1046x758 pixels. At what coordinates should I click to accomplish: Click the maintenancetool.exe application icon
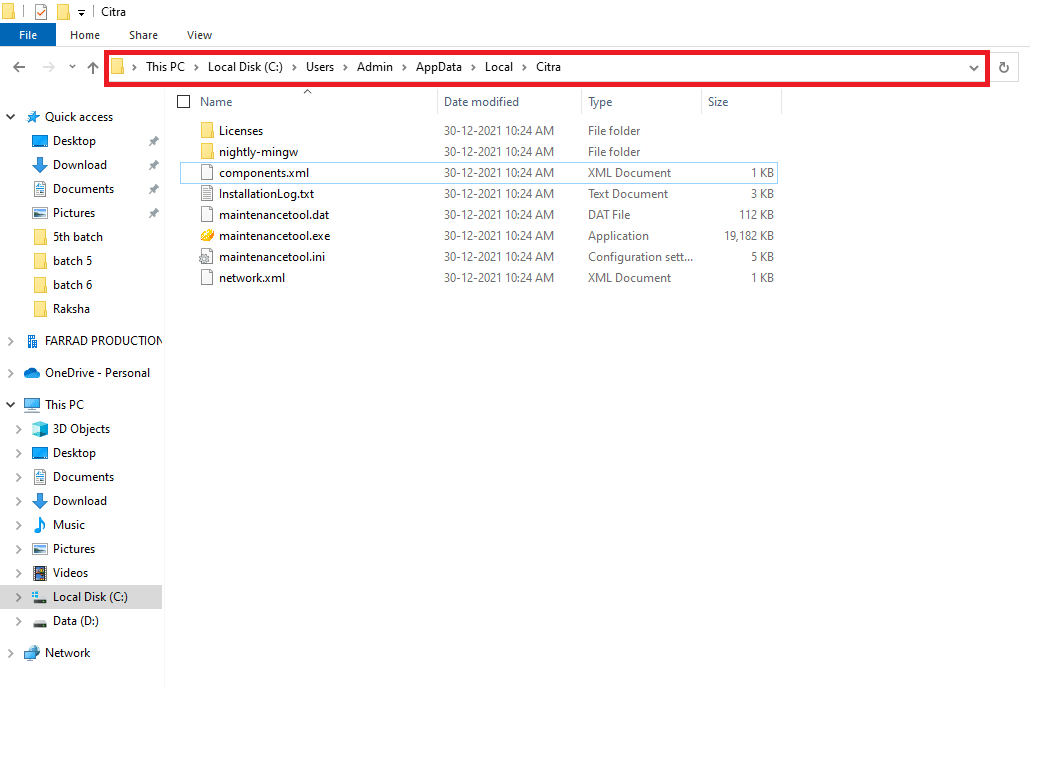pos(207,236)
